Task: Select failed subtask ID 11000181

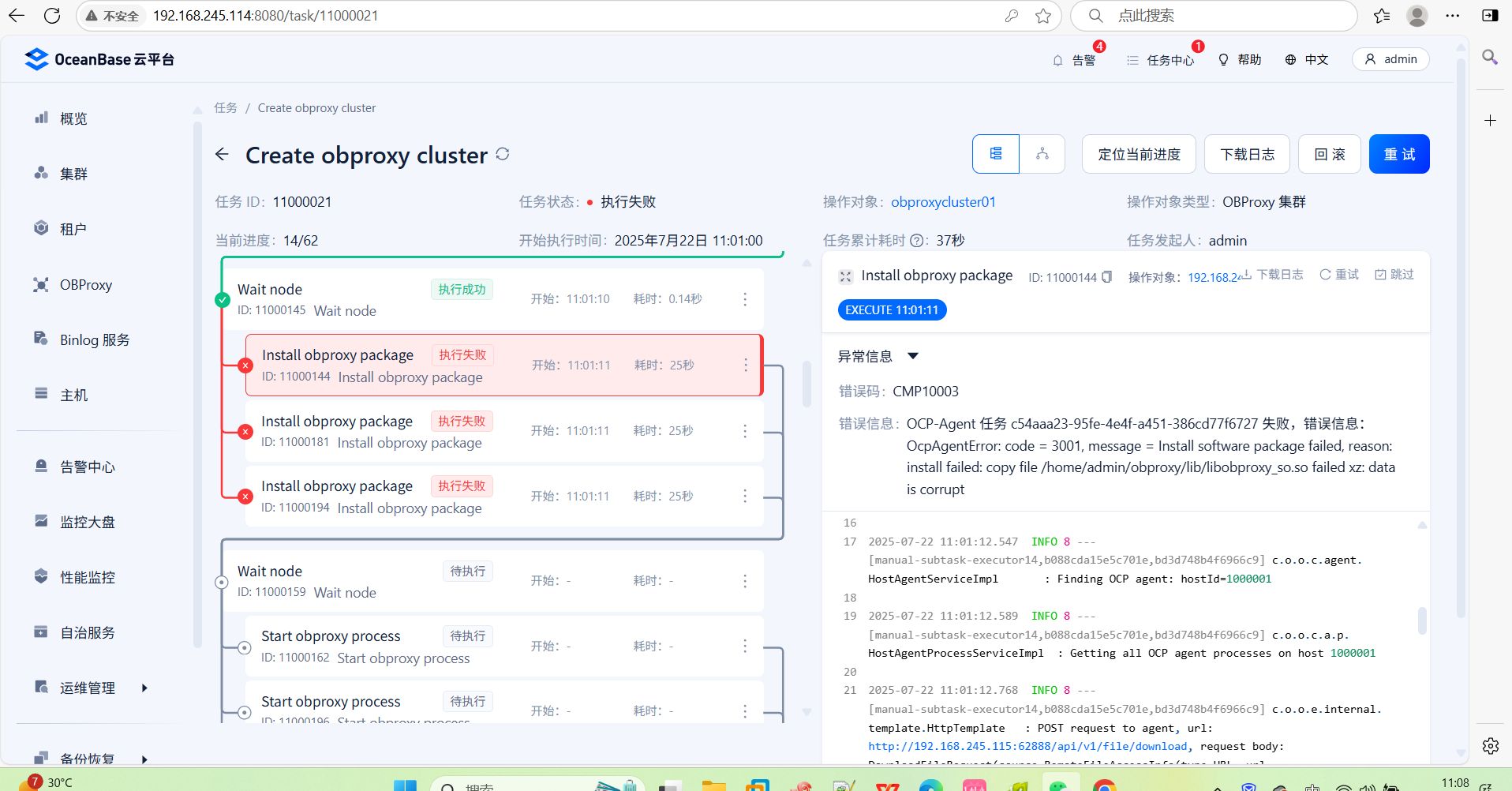Action: pyautogui.click(x=504, y=431)
